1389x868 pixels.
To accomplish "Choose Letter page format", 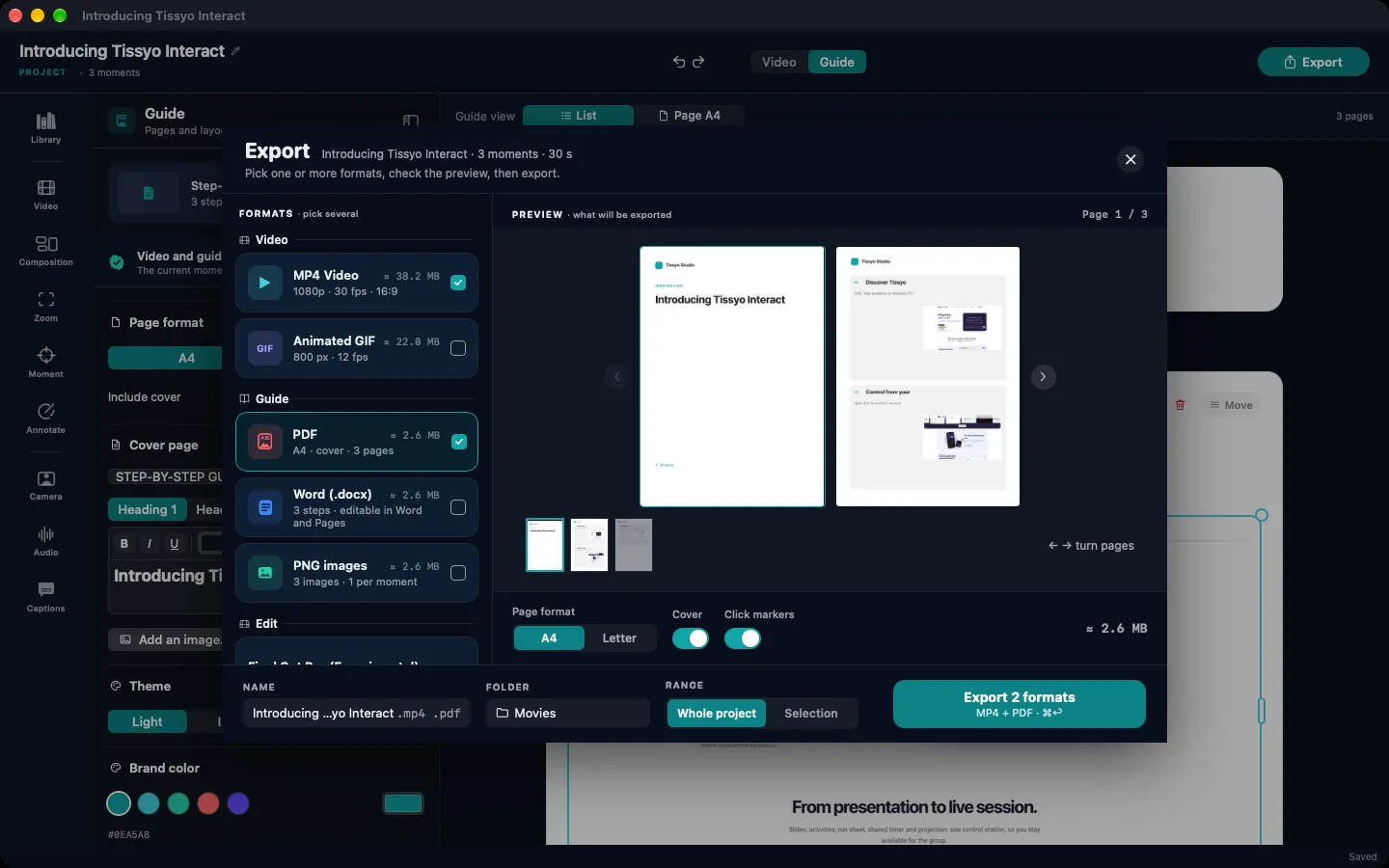I will [619, 638].
